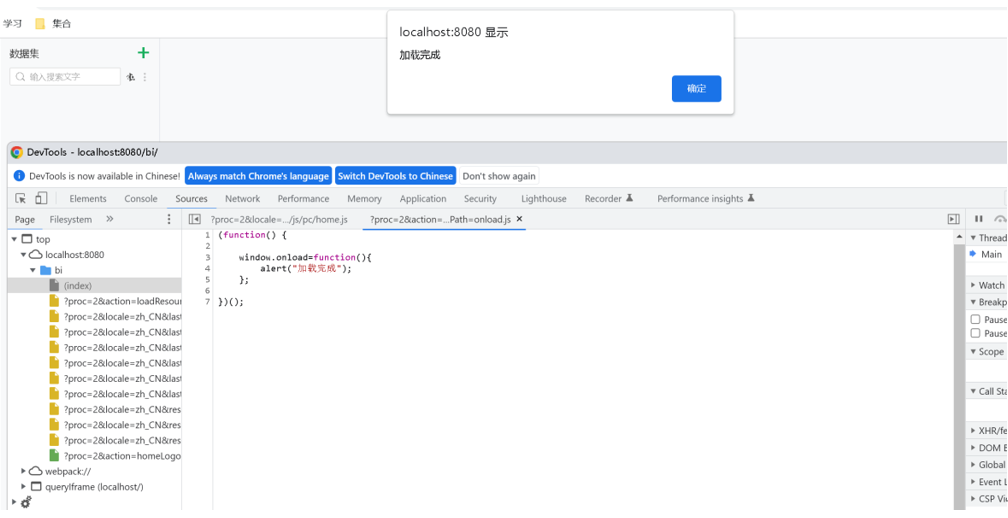Click the sort icon beside dataset search
Screen dimensions: 1008x518
tap(130, 77)
